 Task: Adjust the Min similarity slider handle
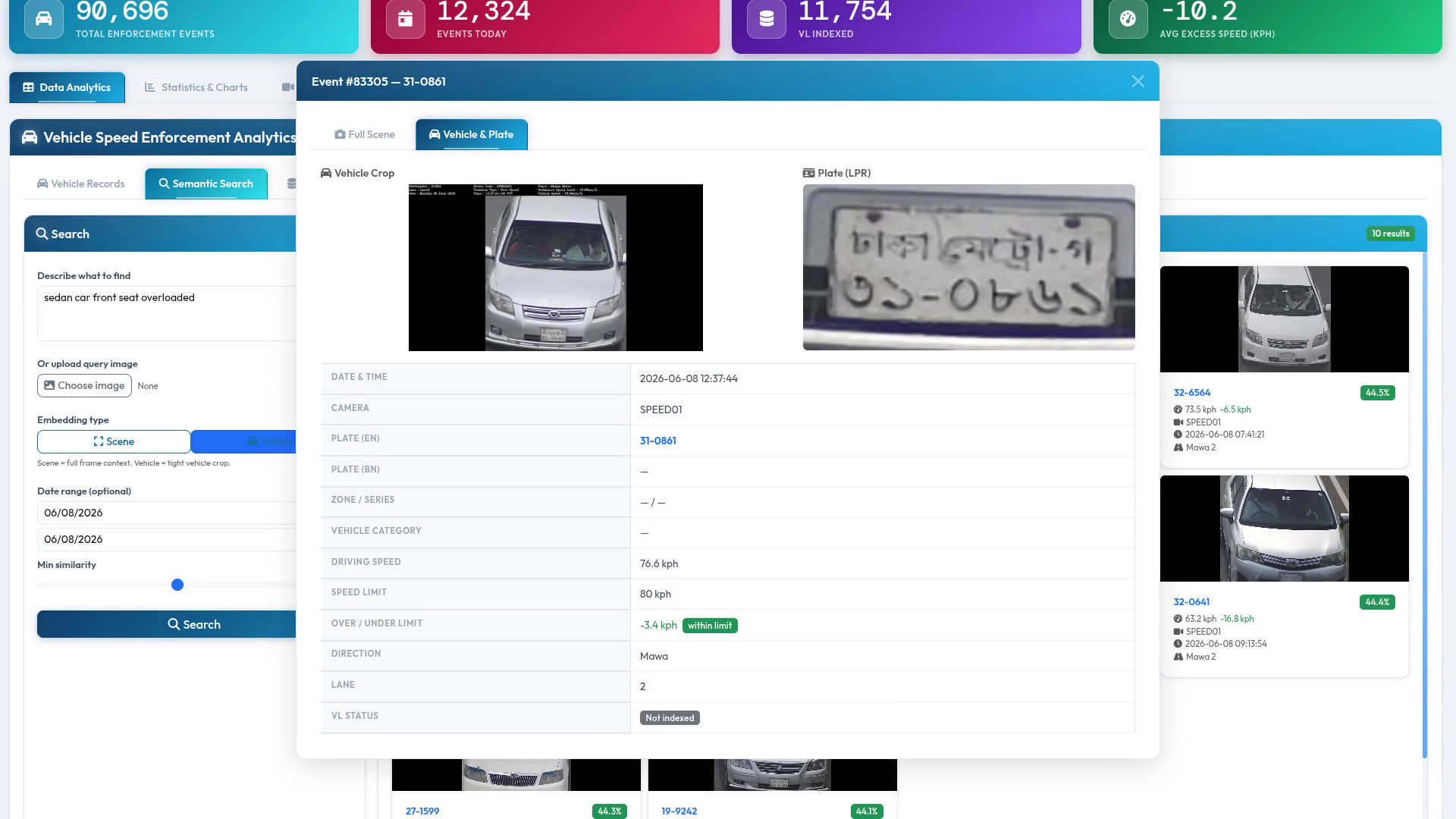pos(177,585)
